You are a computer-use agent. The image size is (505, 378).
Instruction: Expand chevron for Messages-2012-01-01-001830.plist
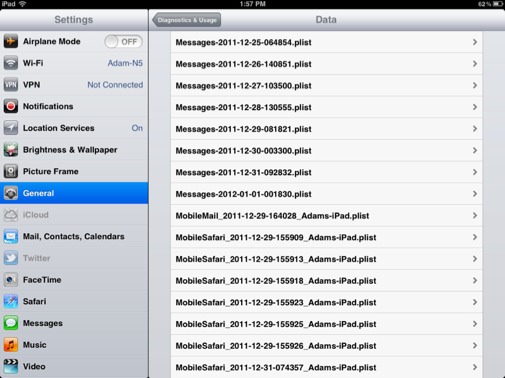coord(475,194)
